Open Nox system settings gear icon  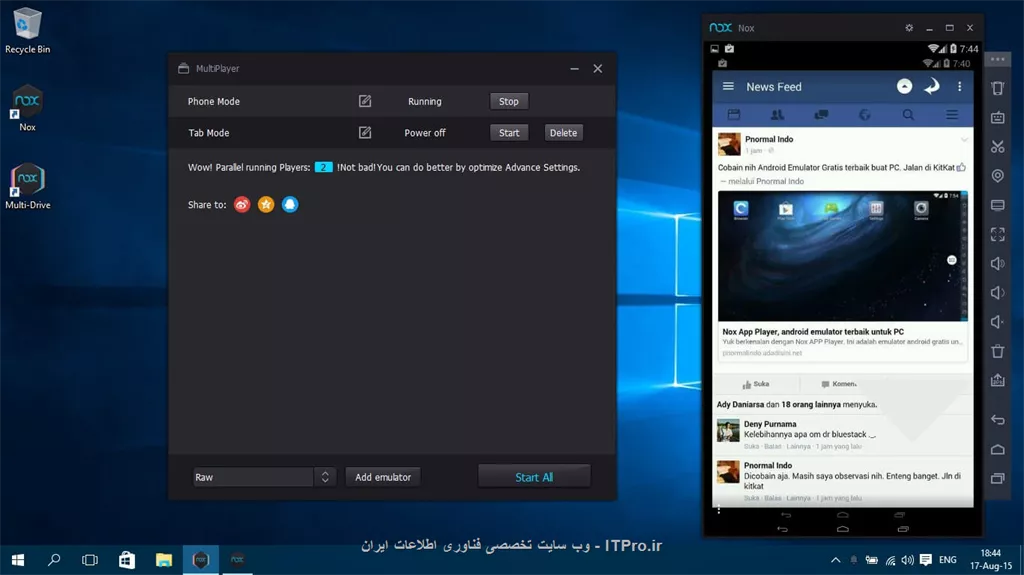click(x=909, y=28)
